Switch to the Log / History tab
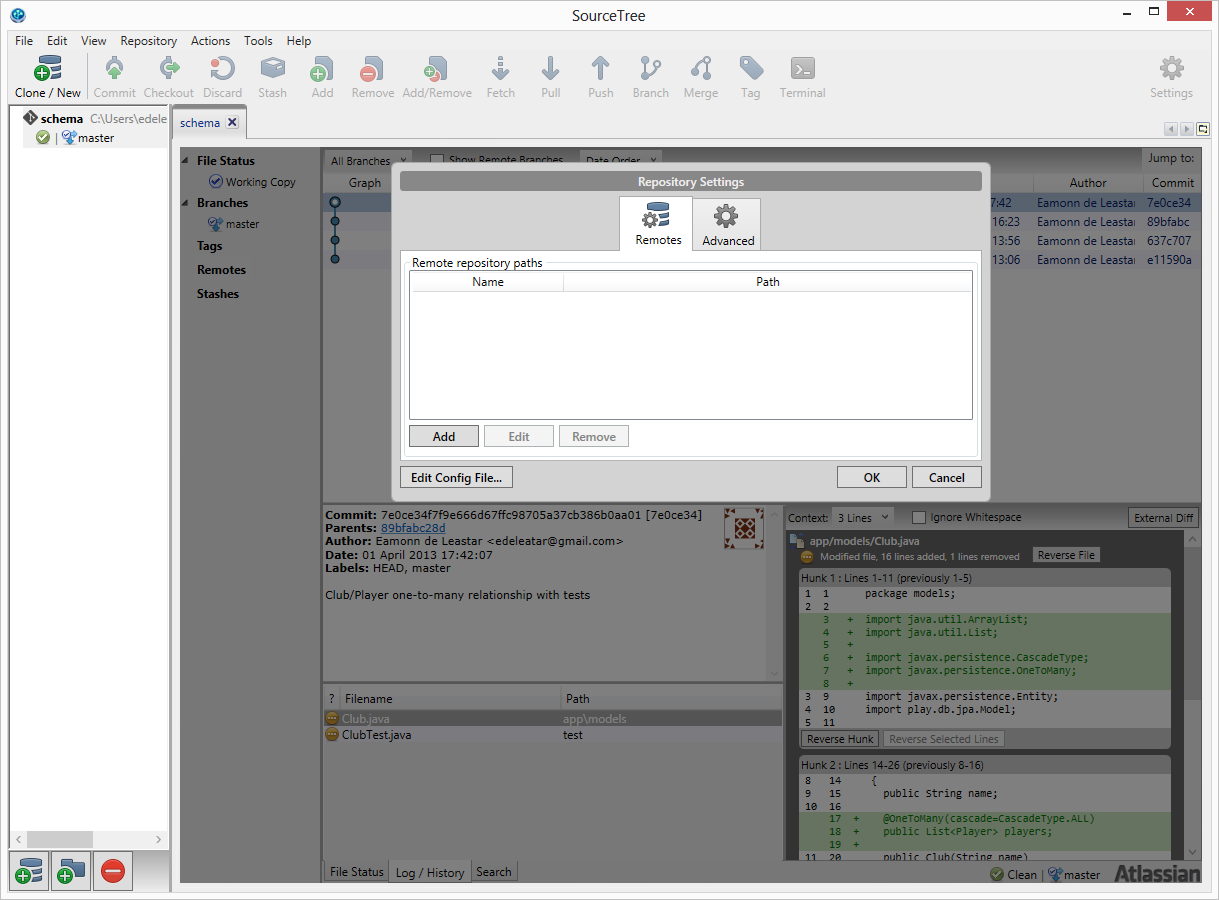This screenshot has width=1219, height=900. pos(430,872)
